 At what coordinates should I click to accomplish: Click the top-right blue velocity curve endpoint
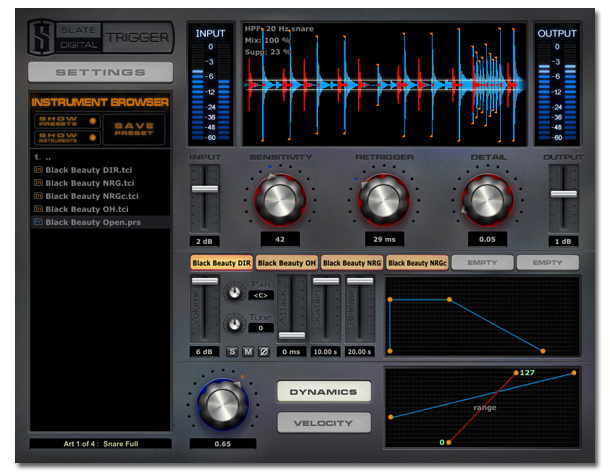click(x=574, y=373)
